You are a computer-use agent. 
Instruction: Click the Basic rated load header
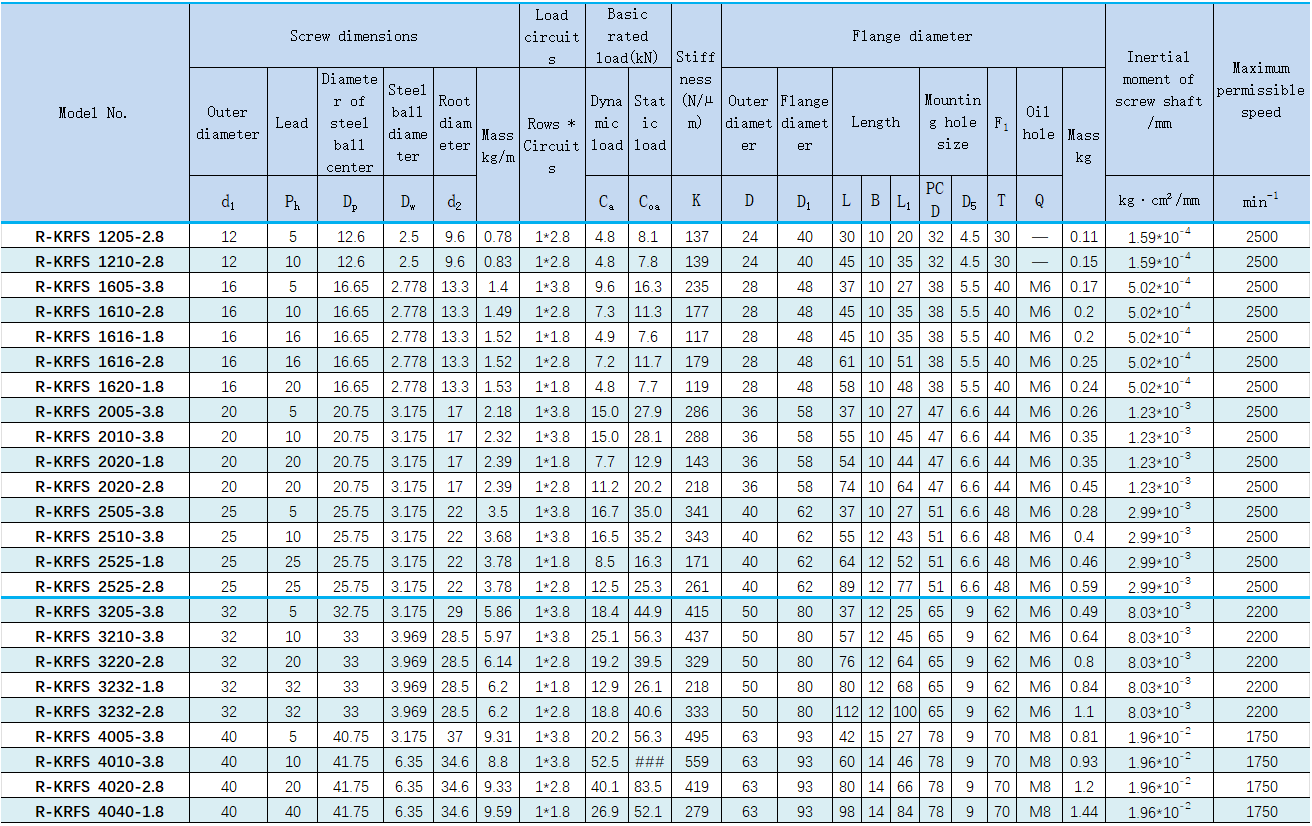627,36
